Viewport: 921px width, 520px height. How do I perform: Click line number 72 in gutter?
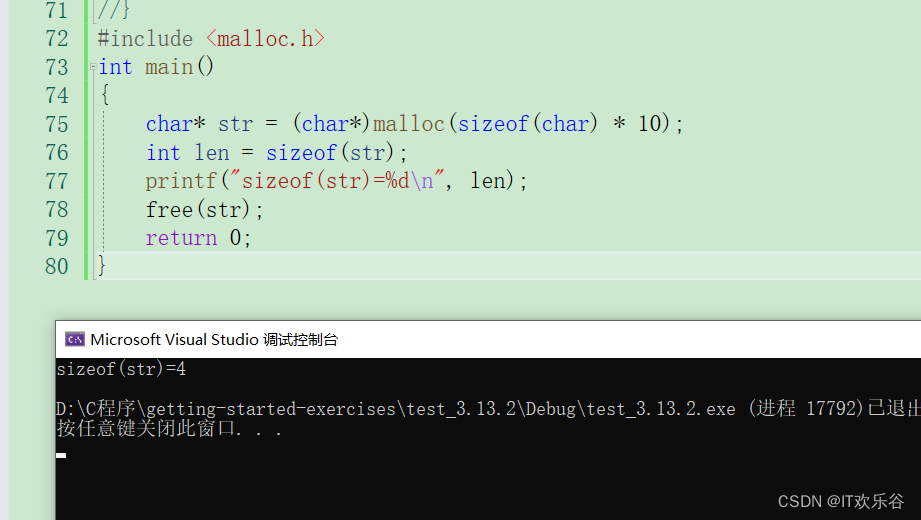click(x=57, y=39)
